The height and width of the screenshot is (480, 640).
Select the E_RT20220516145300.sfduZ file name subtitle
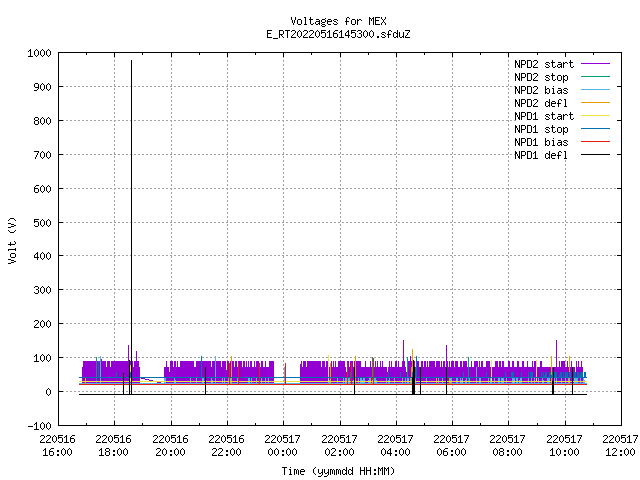338,34
